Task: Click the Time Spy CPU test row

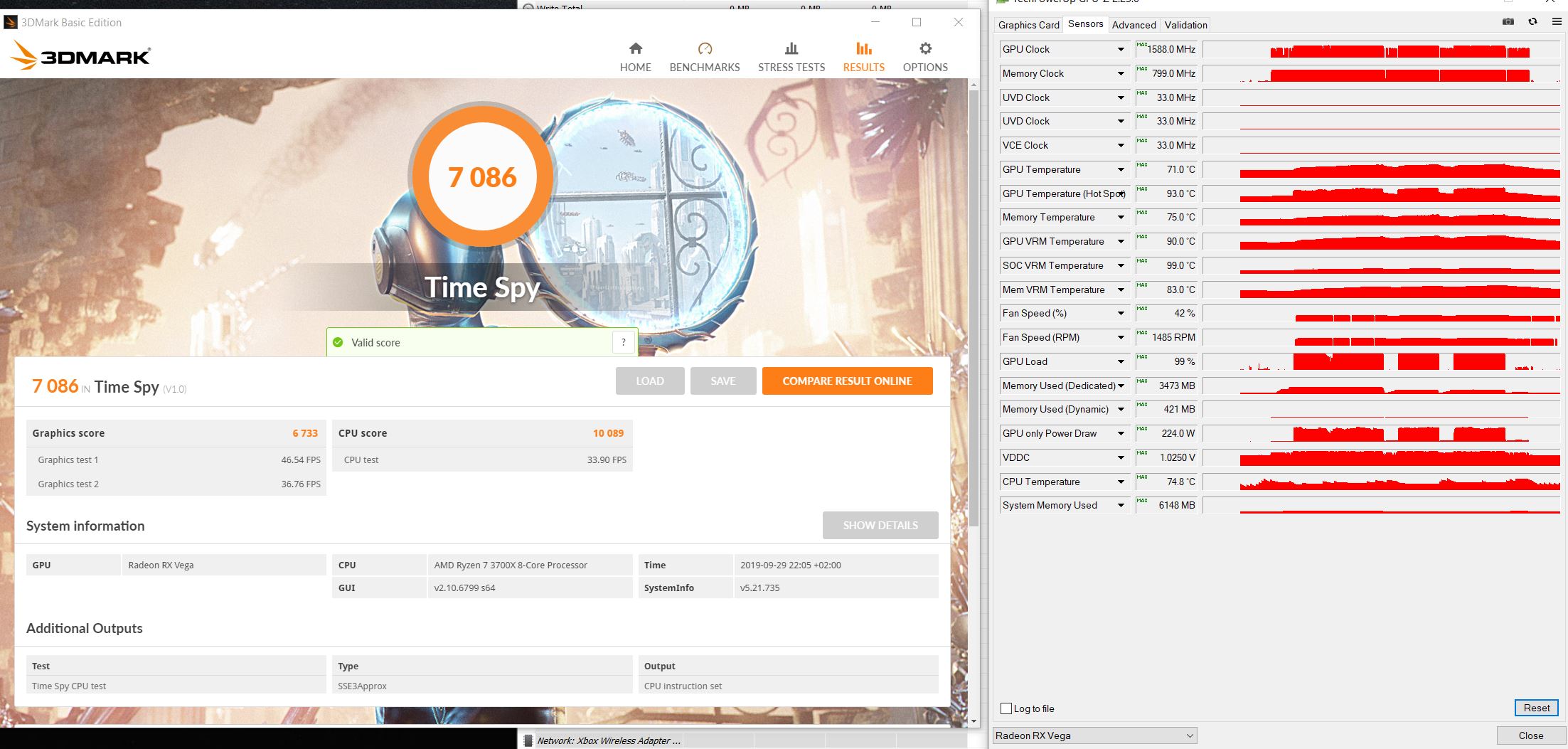Action: (x=176, y=686)
